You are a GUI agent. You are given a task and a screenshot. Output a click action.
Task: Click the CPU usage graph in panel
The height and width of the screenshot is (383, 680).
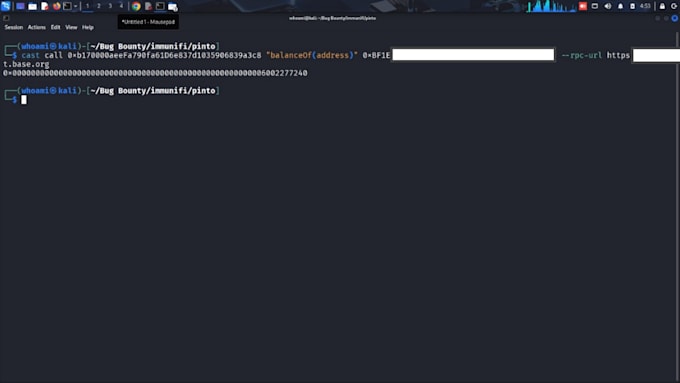tap(551, 6)
